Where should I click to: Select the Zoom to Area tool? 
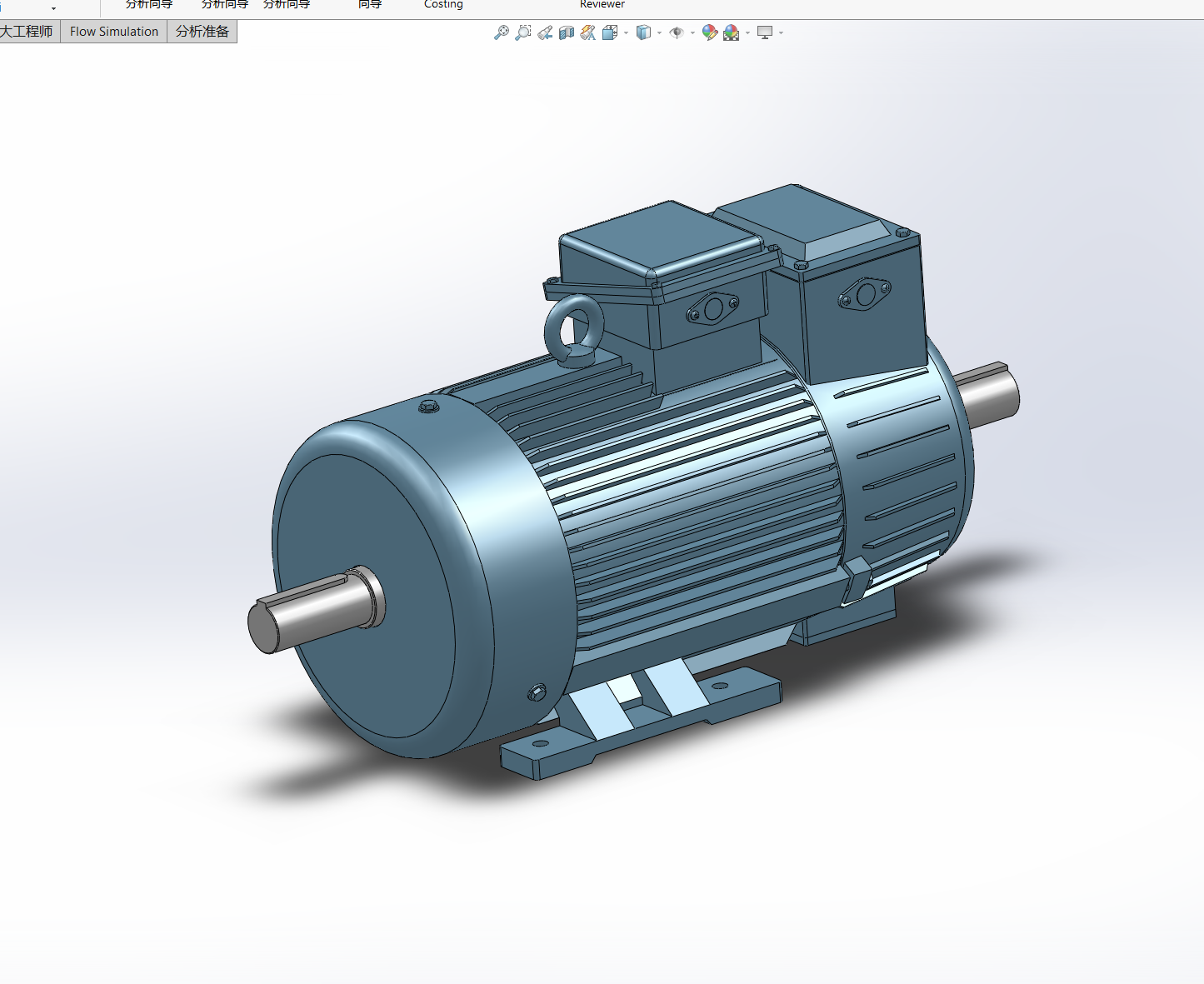coord(522,32)
